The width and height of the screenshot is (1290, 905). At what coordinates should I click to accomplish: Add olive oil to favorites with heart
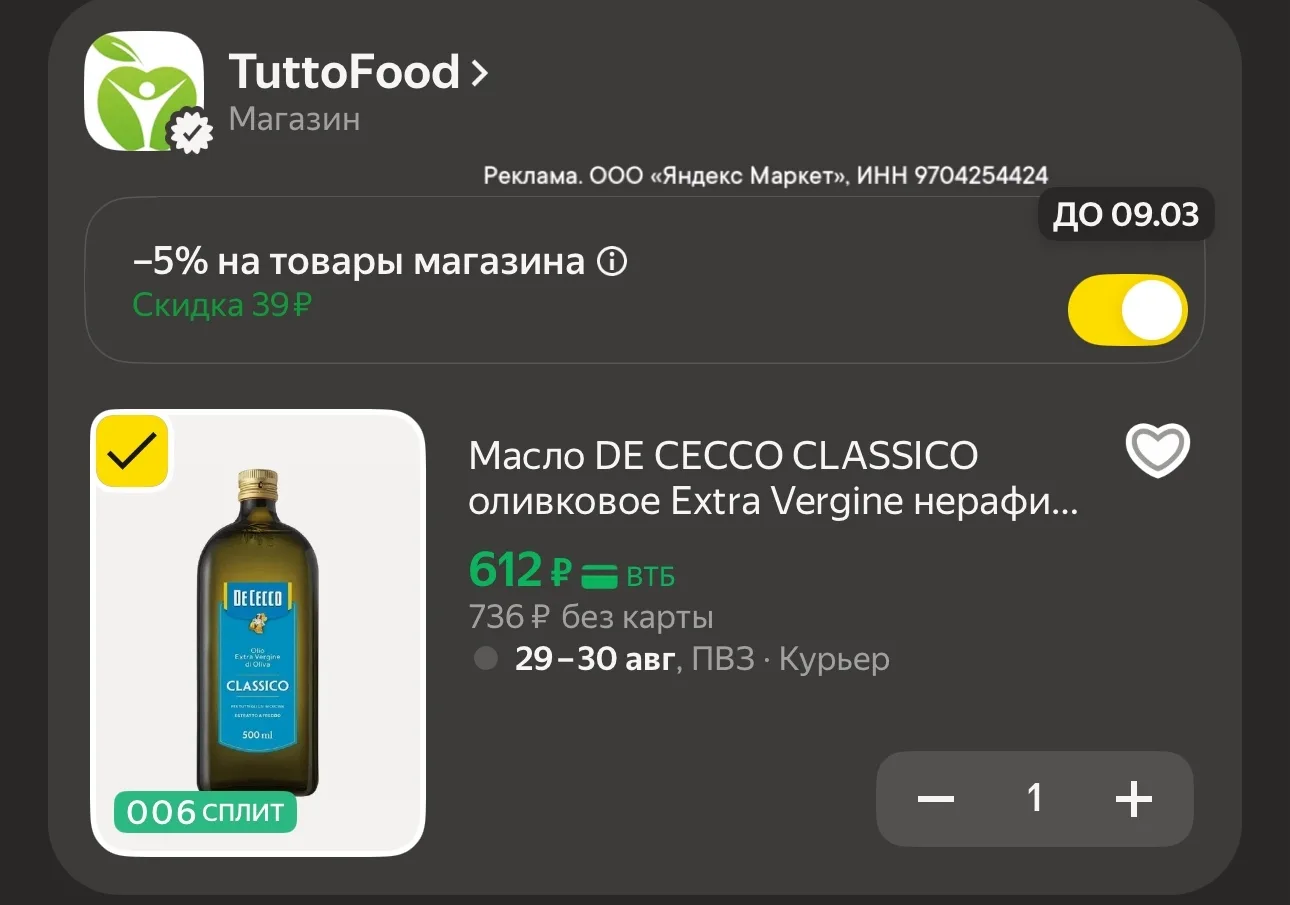coord(1158,451)
